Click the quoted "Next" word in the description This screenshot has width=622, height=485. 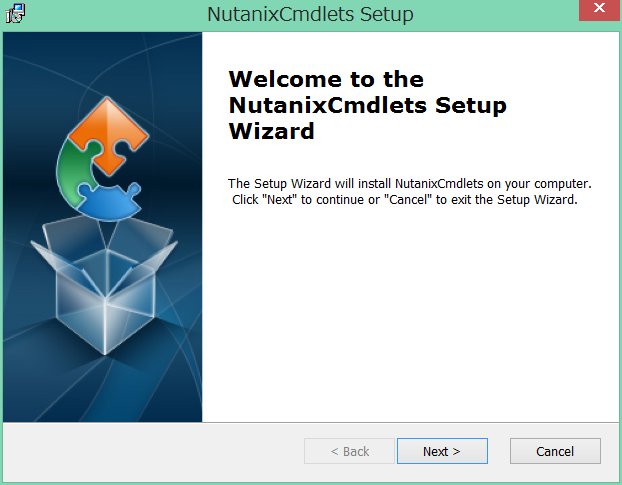coord(279,199)
